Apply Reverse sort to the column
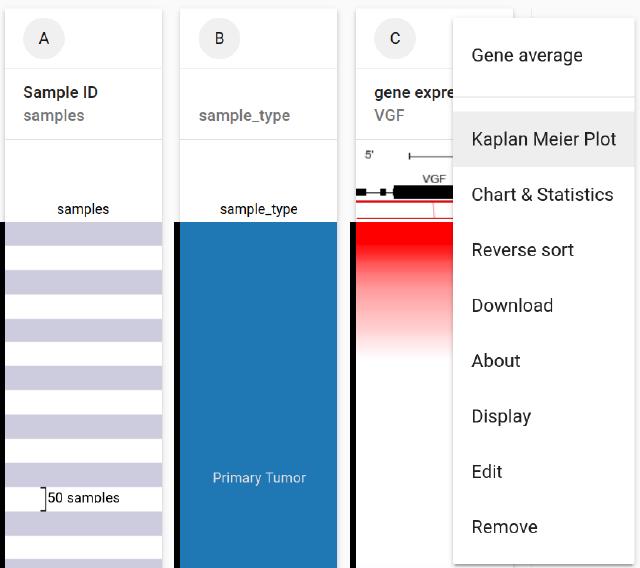This screenshot has height=568, width=640. pos(522,250)
